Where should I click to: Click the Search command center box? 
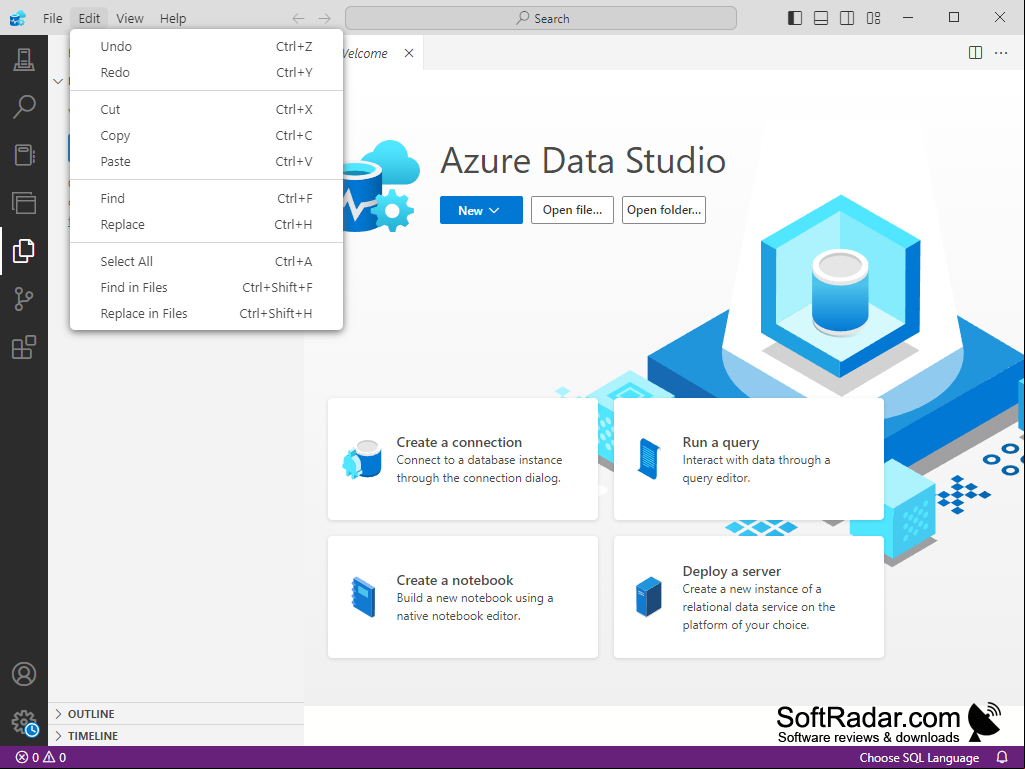coord(541,18)
